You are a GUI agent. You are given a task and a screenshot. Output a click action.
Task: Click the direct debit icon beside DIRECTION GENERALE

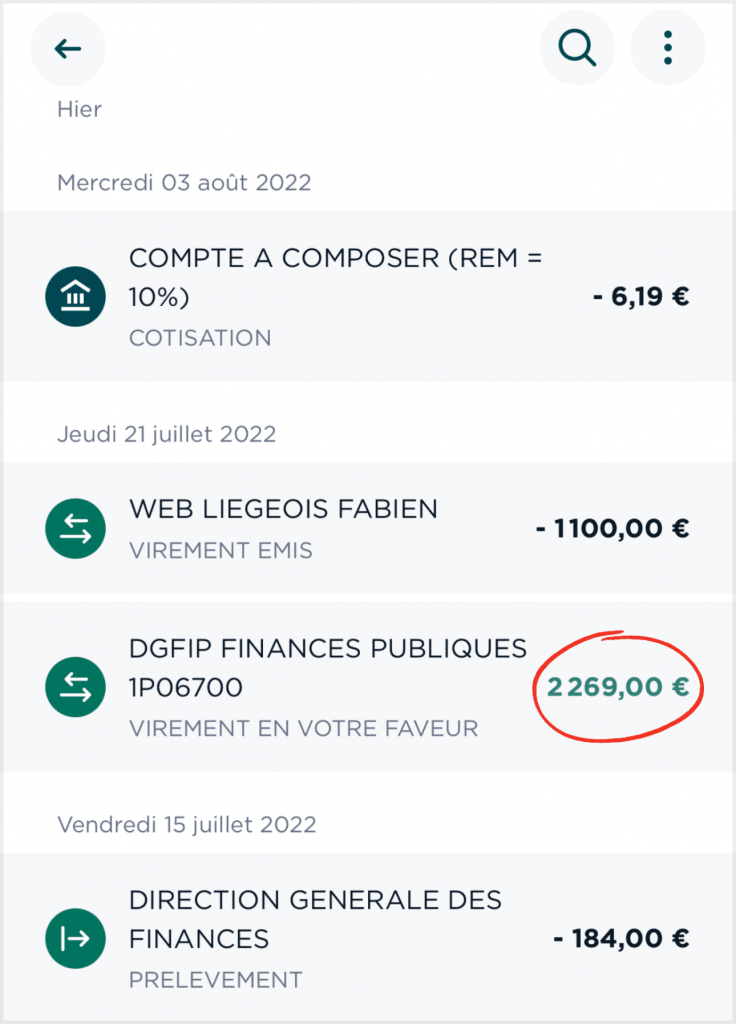[75, 939]
